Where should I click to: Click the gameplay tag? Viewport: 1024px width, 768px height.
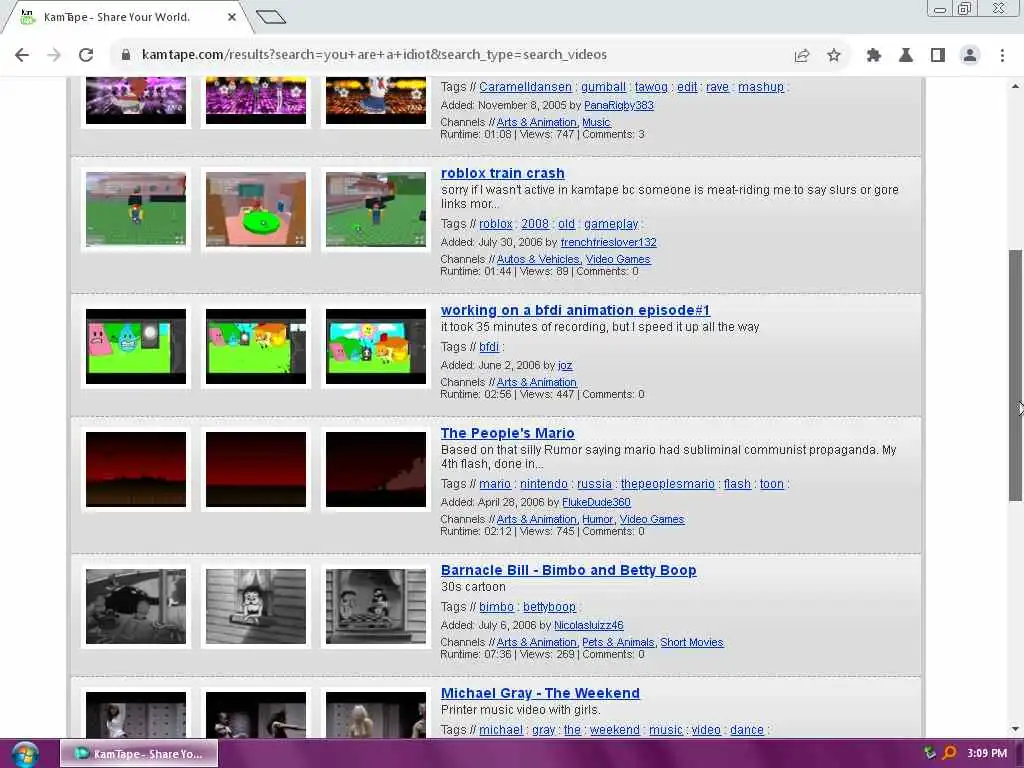click(x=611, y=224)
